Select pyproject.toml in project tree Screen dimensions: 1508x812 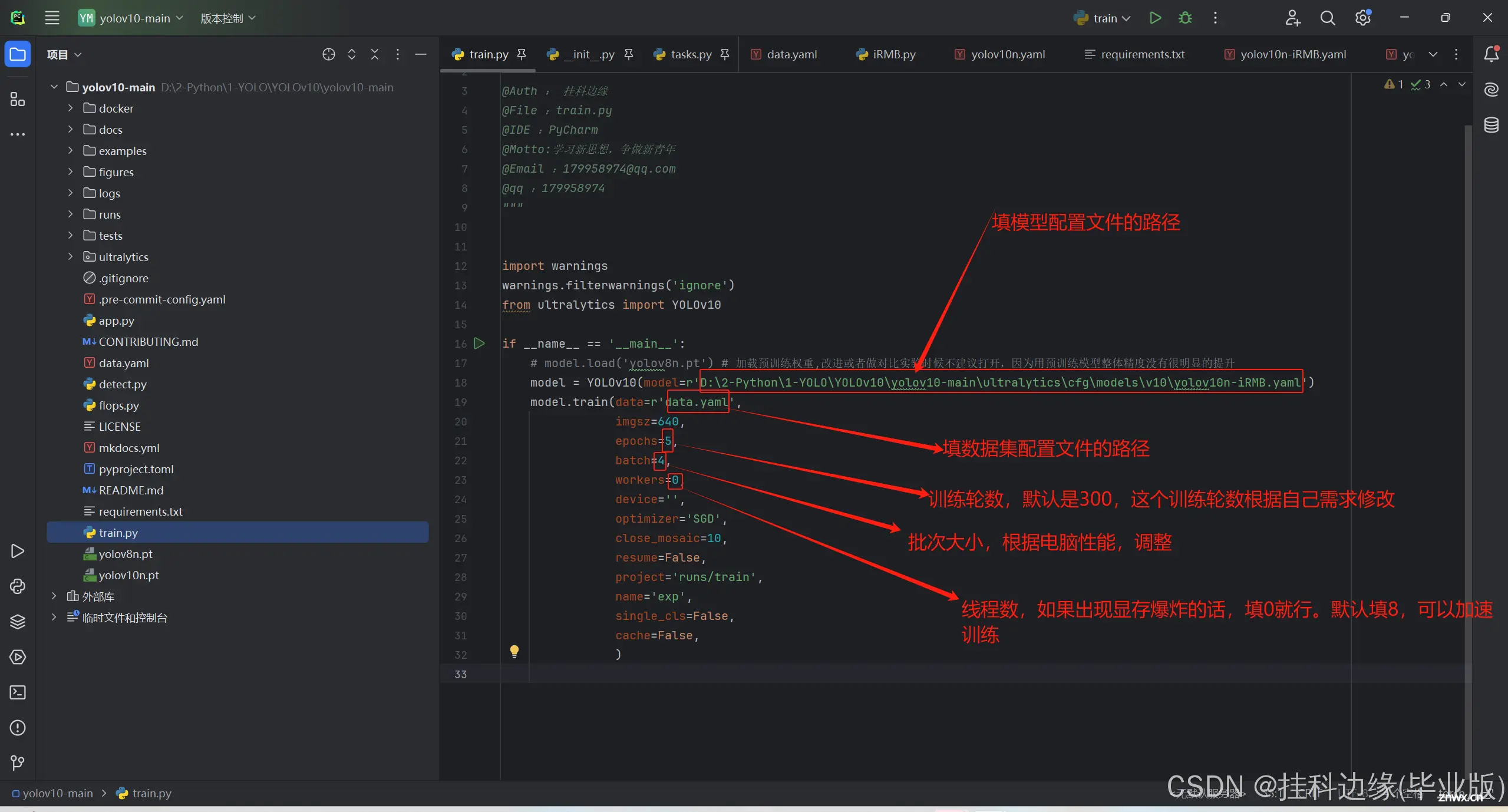click(136, 468)
